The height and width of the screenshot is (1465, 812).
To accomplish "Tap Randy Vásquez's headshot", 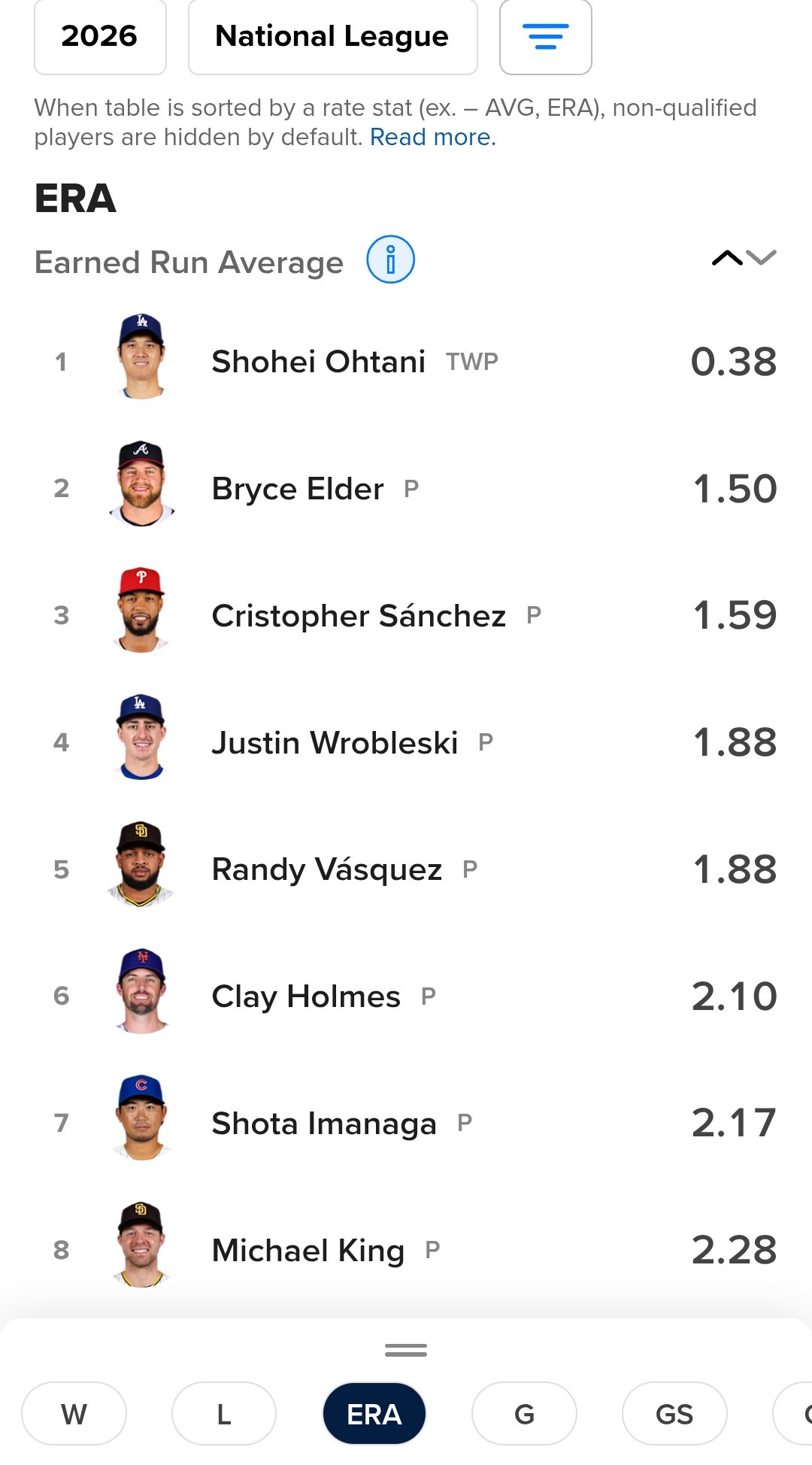I will tap(141, 865).
